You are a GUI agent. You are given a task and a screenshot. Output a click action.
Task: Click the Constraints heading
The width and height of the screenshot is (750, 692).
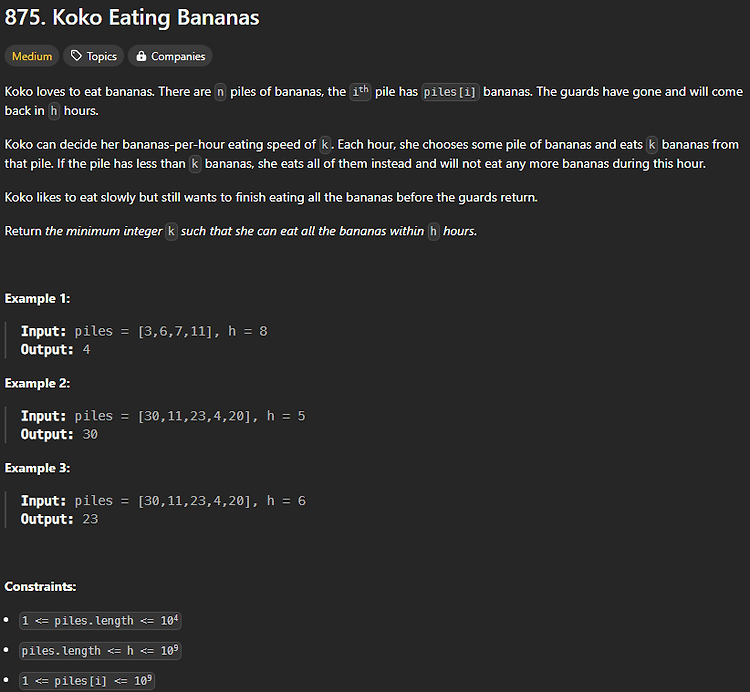point(40,586)
